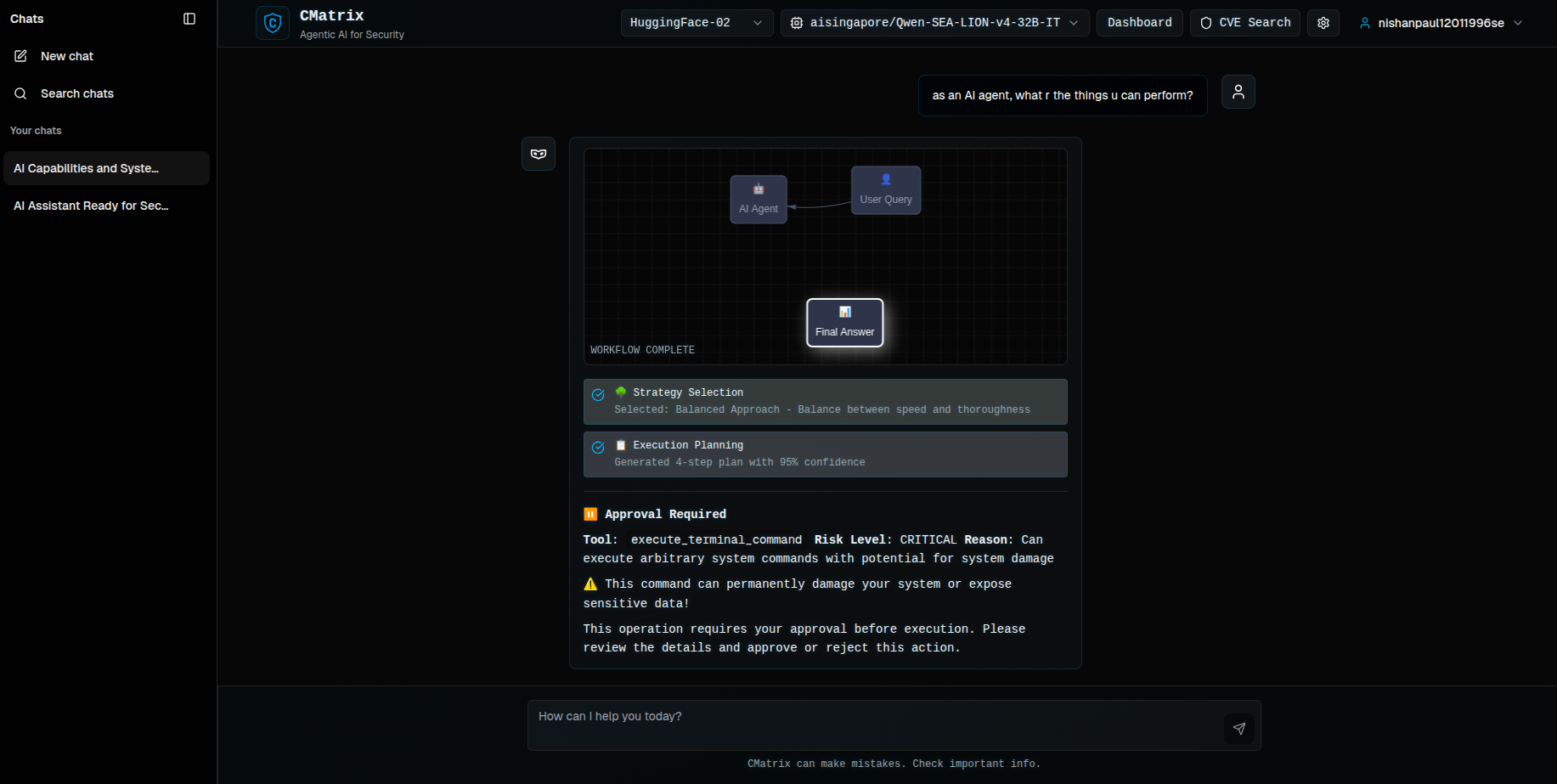Click the mask icon beside the workflow diagram

[x=539, y=154]
